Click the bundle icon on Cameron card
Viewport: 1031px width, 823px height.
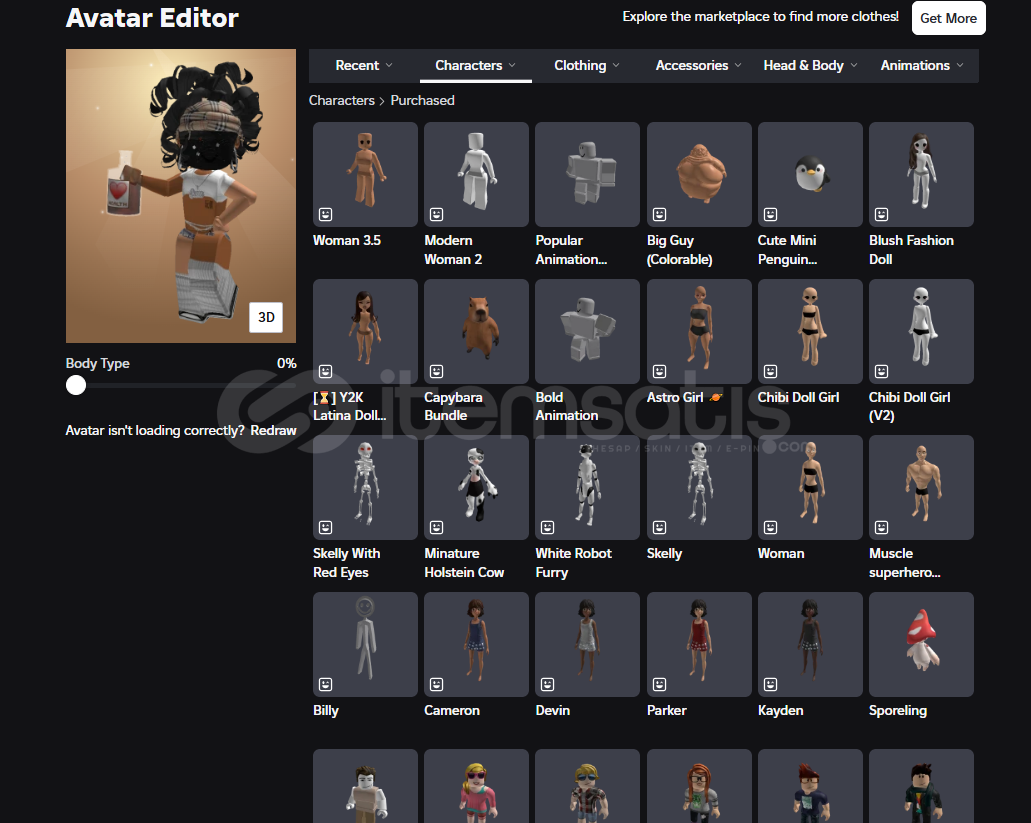pos(437,684)
